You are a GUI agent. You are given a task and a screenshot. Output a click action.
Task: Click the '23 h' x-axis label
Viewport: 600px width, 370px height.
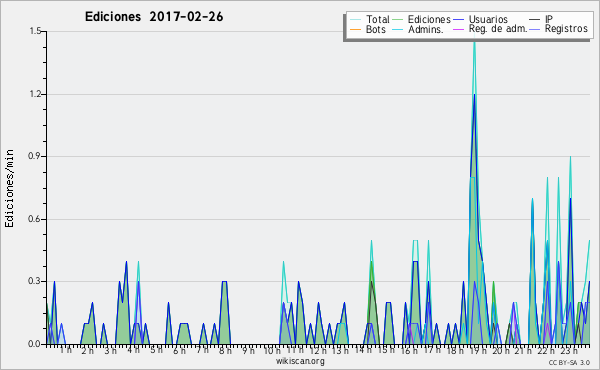tap(569, 351)
